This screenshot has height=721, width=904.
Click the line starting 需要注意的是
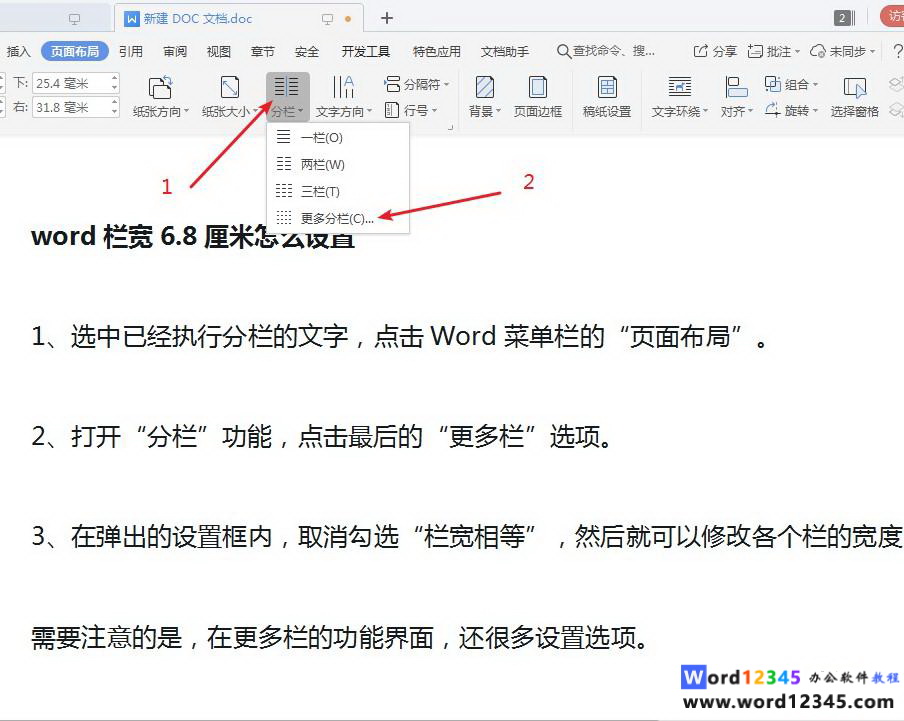341,637
